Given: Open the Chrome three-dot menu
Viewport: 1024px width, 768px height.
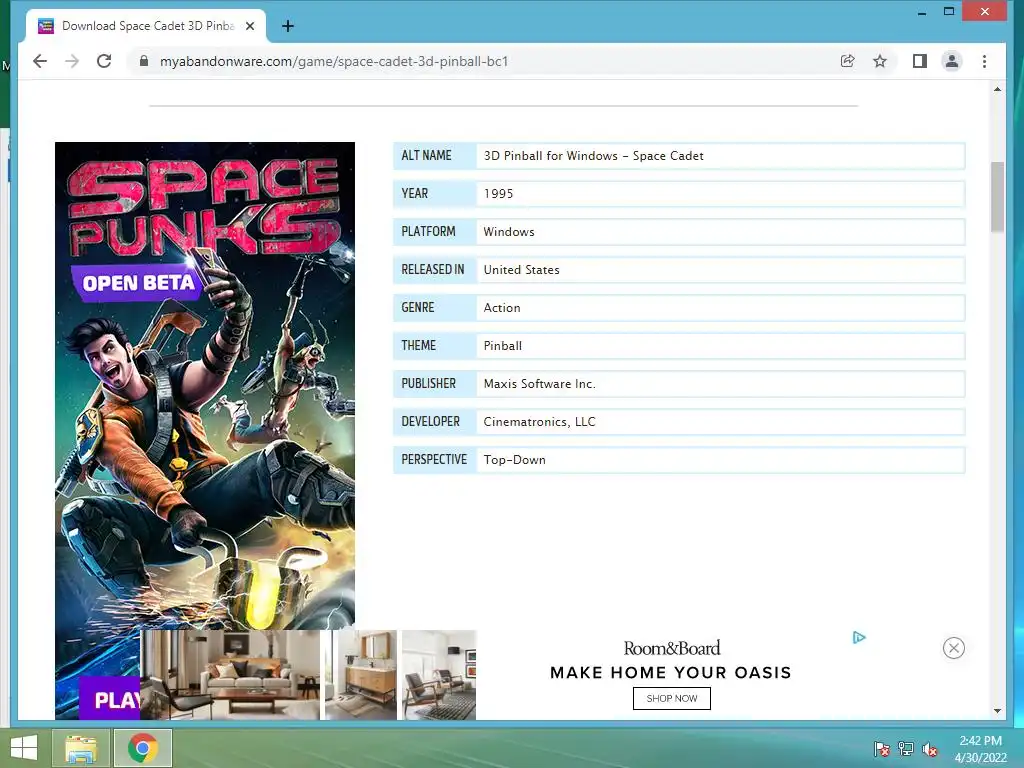Looking at the screenshot, I should 984,61.
